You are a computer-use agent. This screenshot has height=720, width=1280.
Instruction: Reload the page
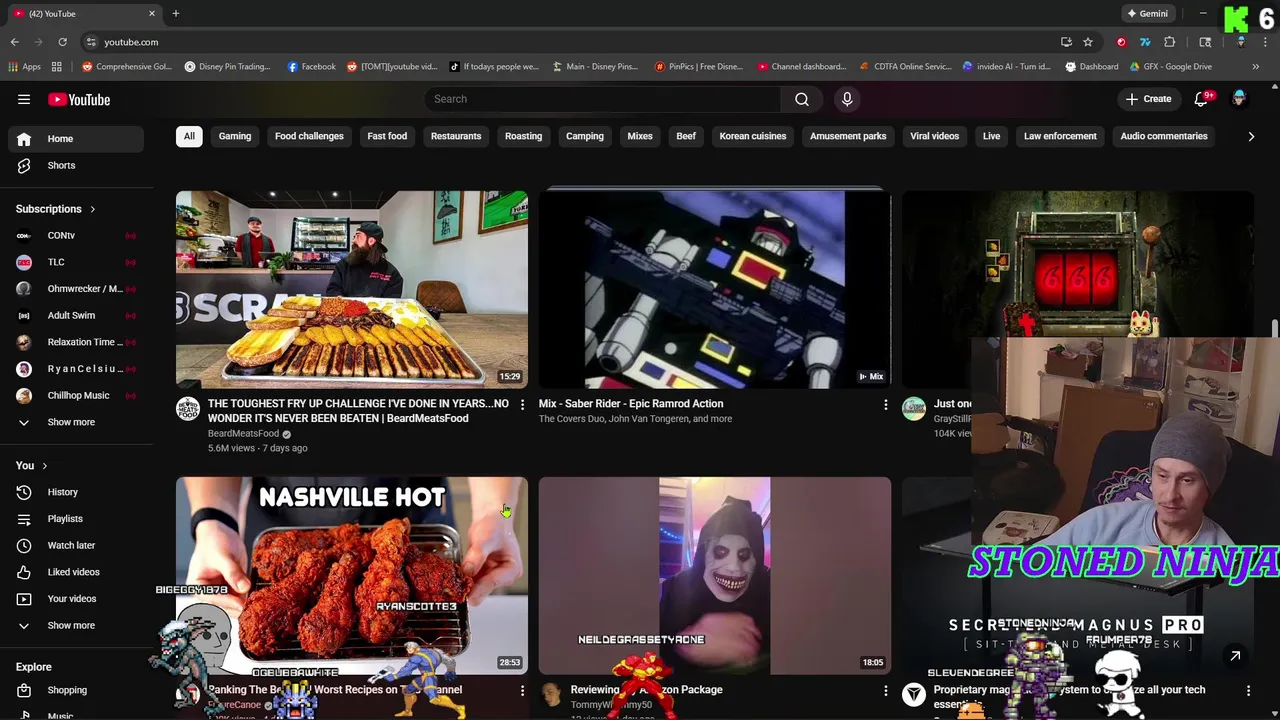[x=62, y=42]
